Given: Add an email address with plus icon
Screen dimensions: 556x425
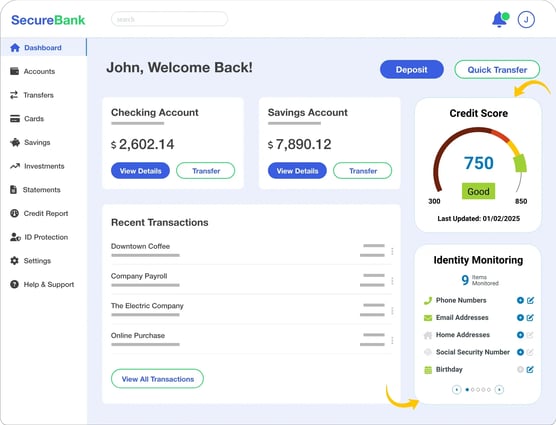Looking at the screenshot, I should coord(520,318).
